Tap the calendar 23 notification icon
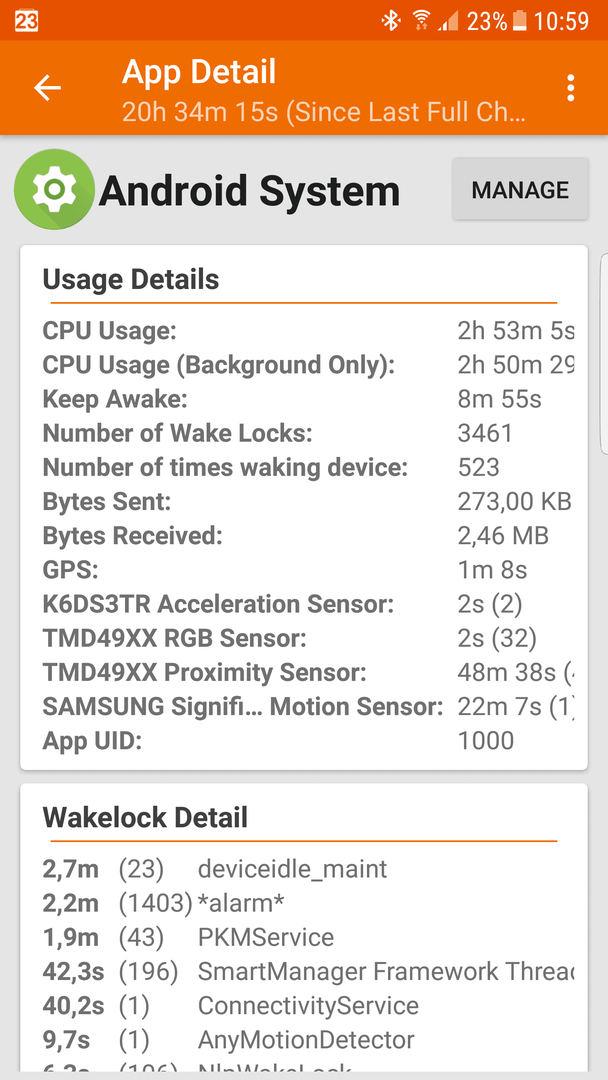Image resolution: width=608 pixels, height=1080 pixels. [x=26, y=21]
